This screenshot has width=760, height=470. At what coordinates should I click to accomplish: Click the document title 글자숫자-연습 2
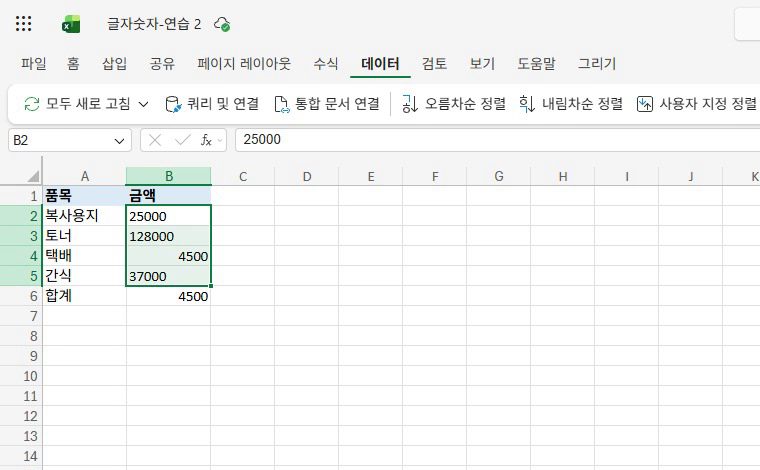coord(154,24)
